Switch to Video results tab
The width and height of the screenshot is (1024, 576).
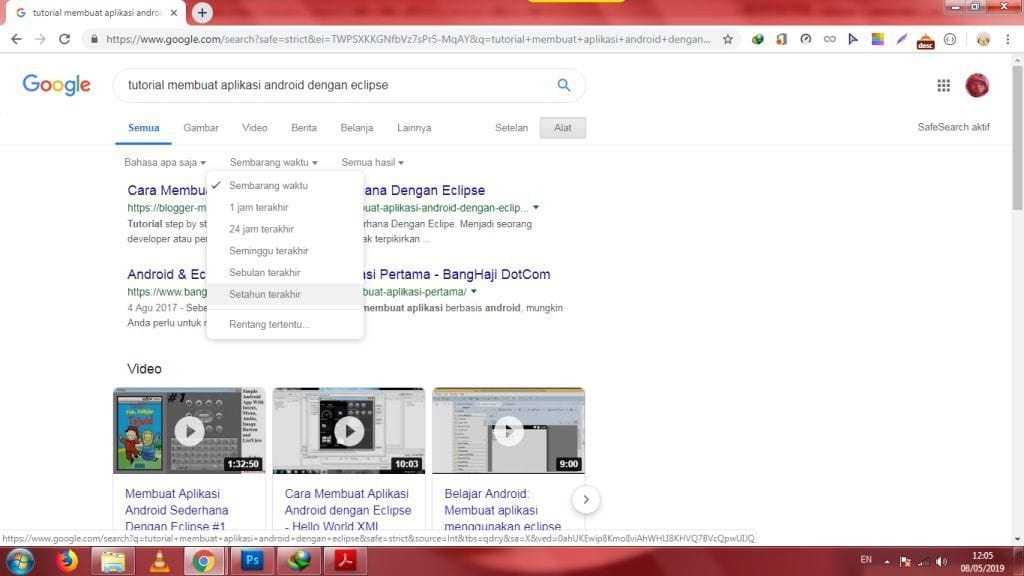pos(254,128)
